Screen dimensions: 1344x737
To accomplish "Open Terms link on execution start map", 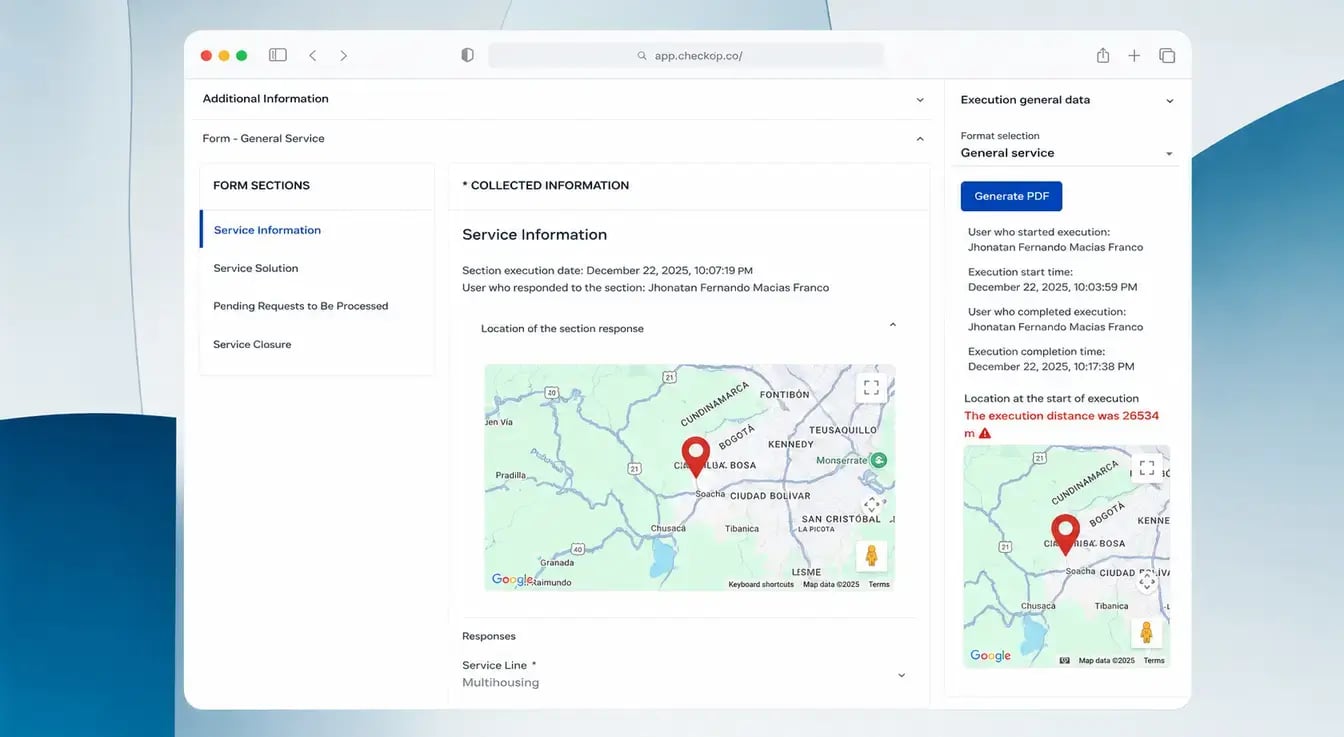I will (1154, 661).
